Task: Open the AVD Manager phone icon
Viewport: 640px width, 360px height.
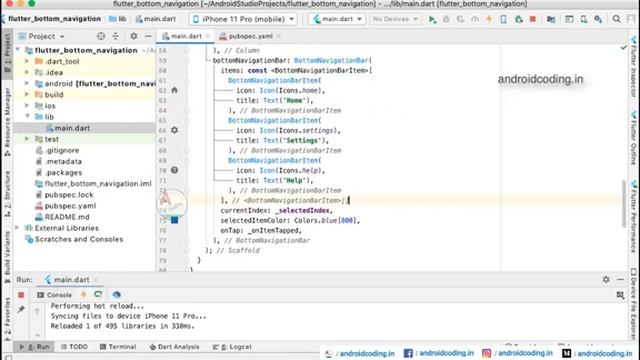Action: (584, 19)
